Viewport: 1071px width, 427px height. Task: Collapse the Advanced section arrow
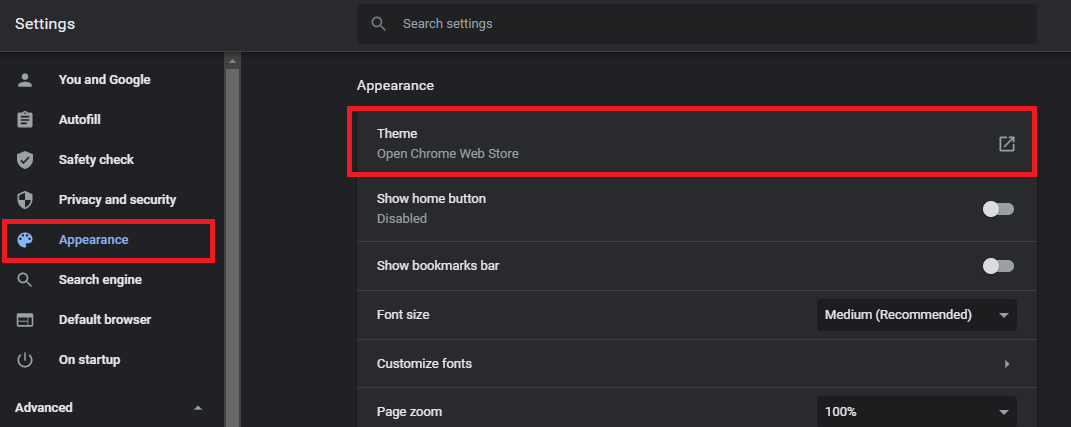tap(198, 408)
